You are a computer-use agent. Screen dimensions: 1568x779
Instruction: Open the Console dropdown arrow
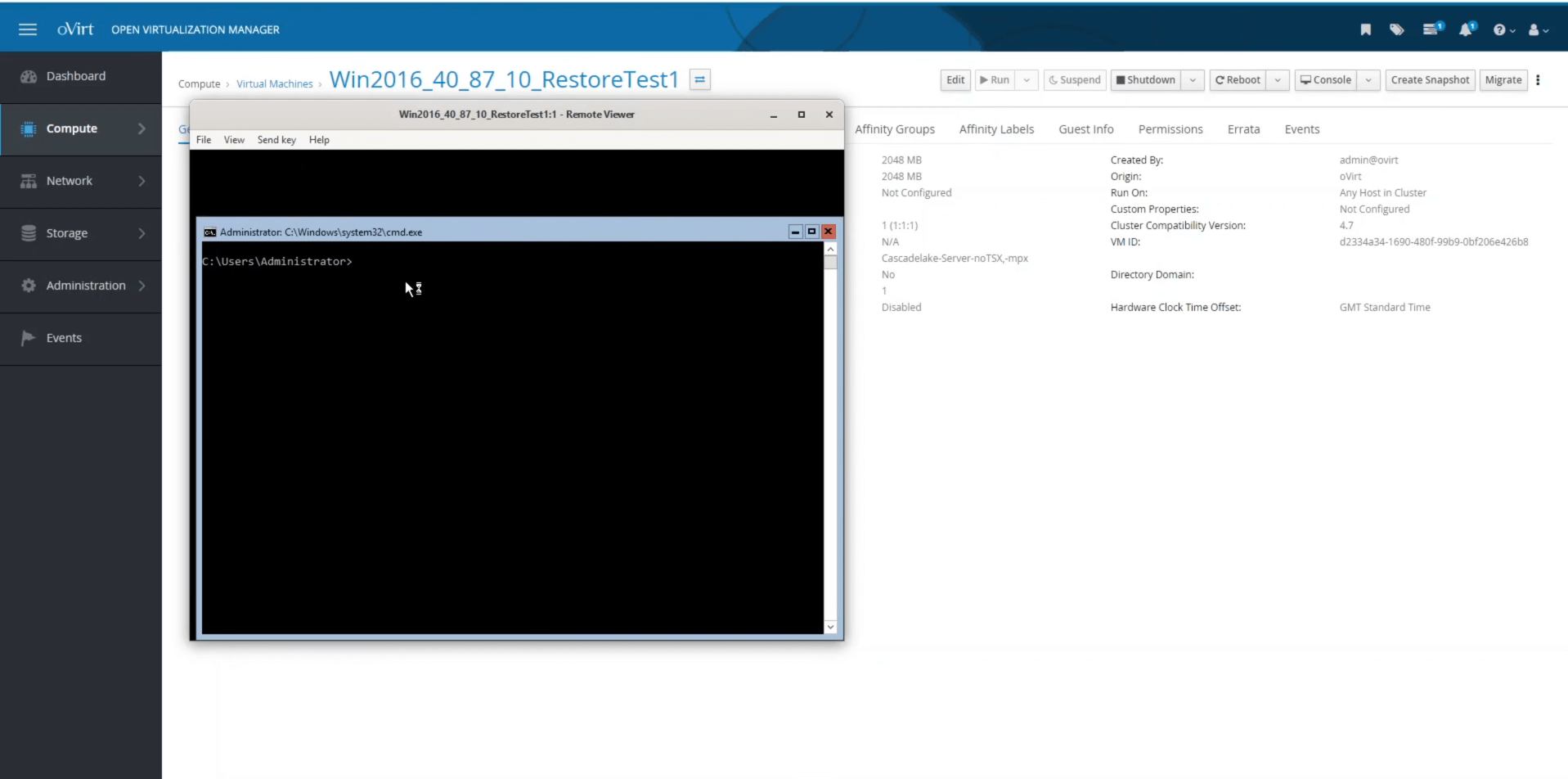1368,79
